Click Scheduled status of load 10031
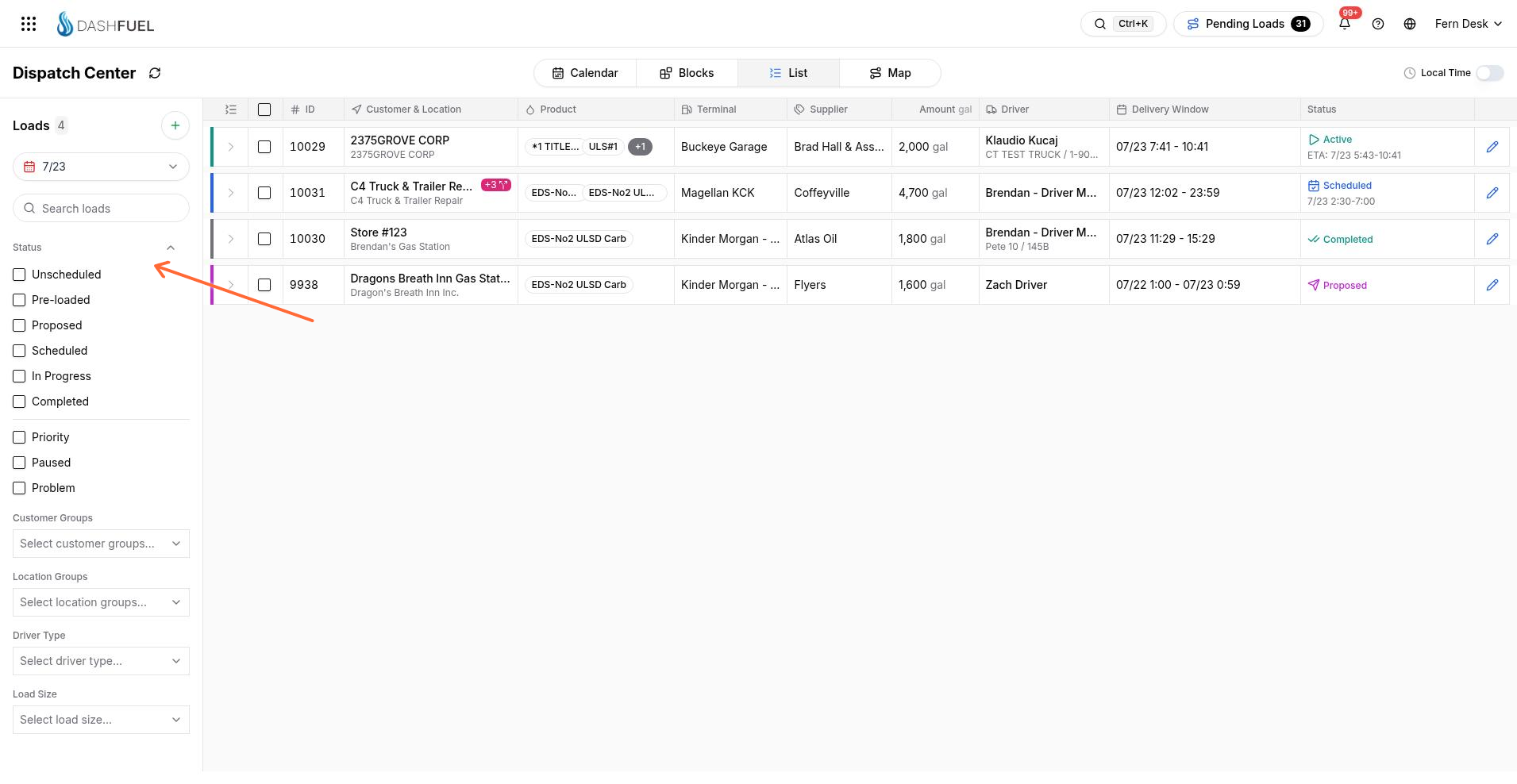 1340,186
